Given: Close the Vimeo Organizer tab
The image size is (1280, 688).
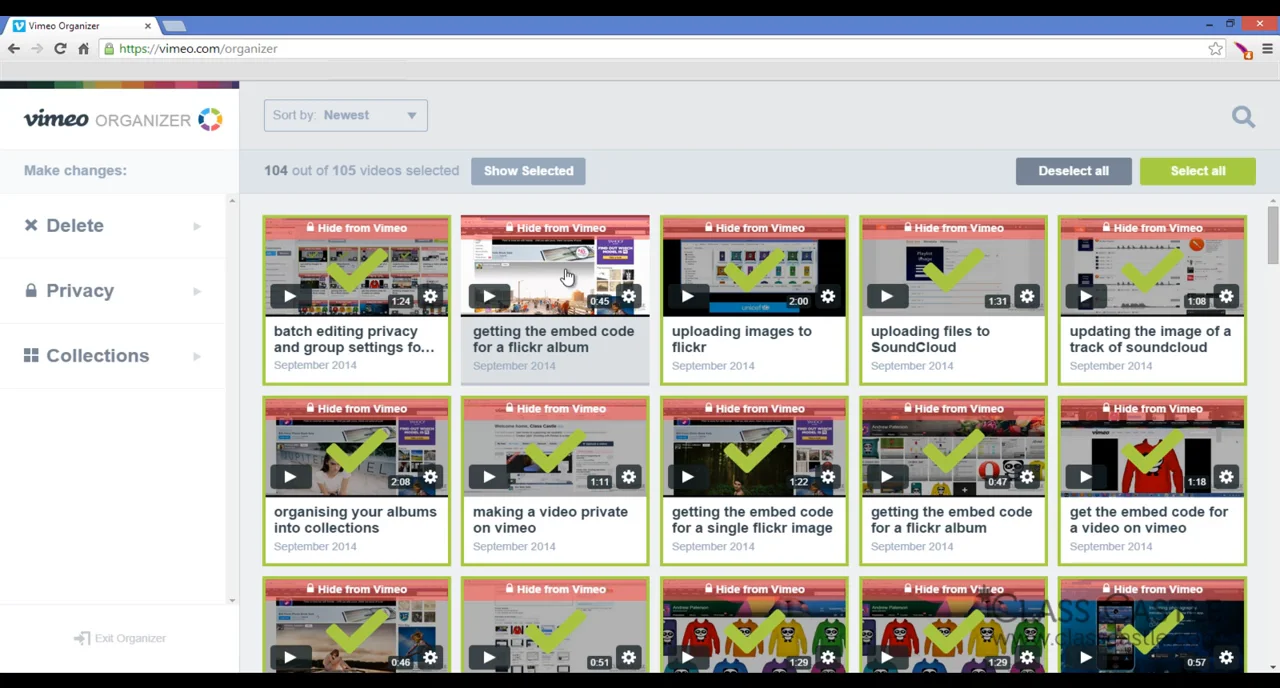Looking at the screenshot, I should tap(148, 25).
